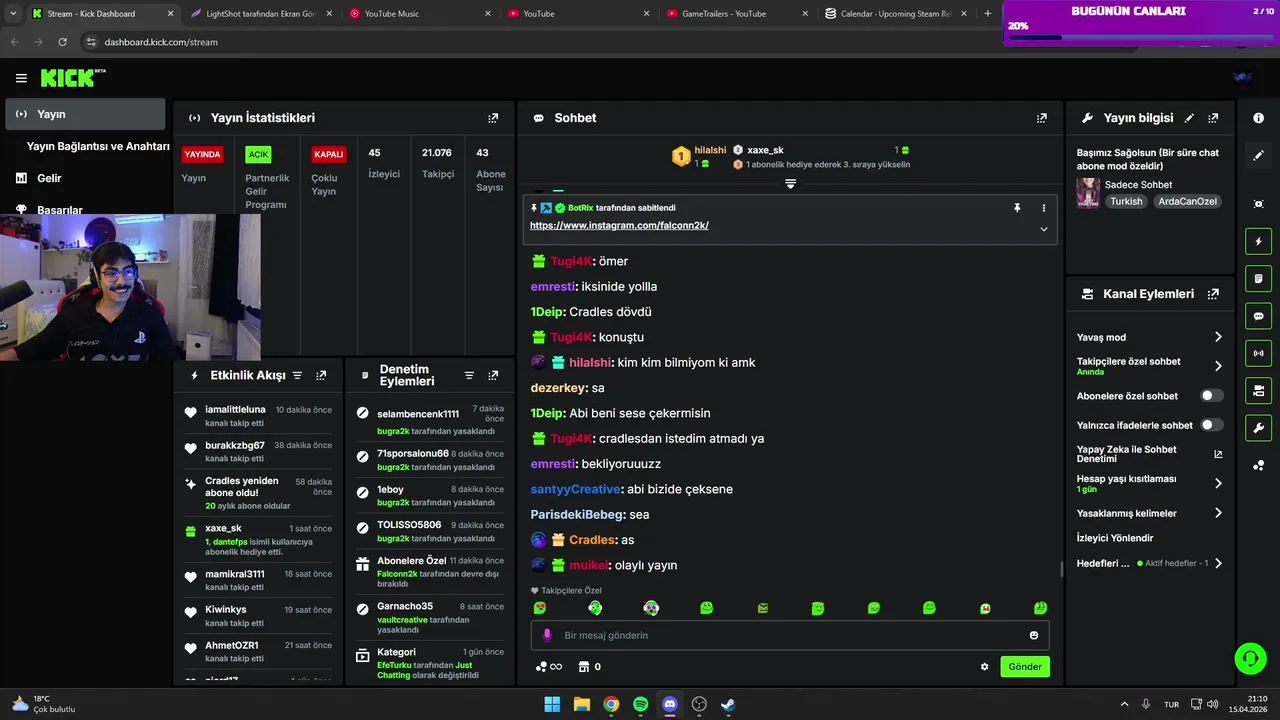Click İzleyici Yönlendir option

point(1115,538)
